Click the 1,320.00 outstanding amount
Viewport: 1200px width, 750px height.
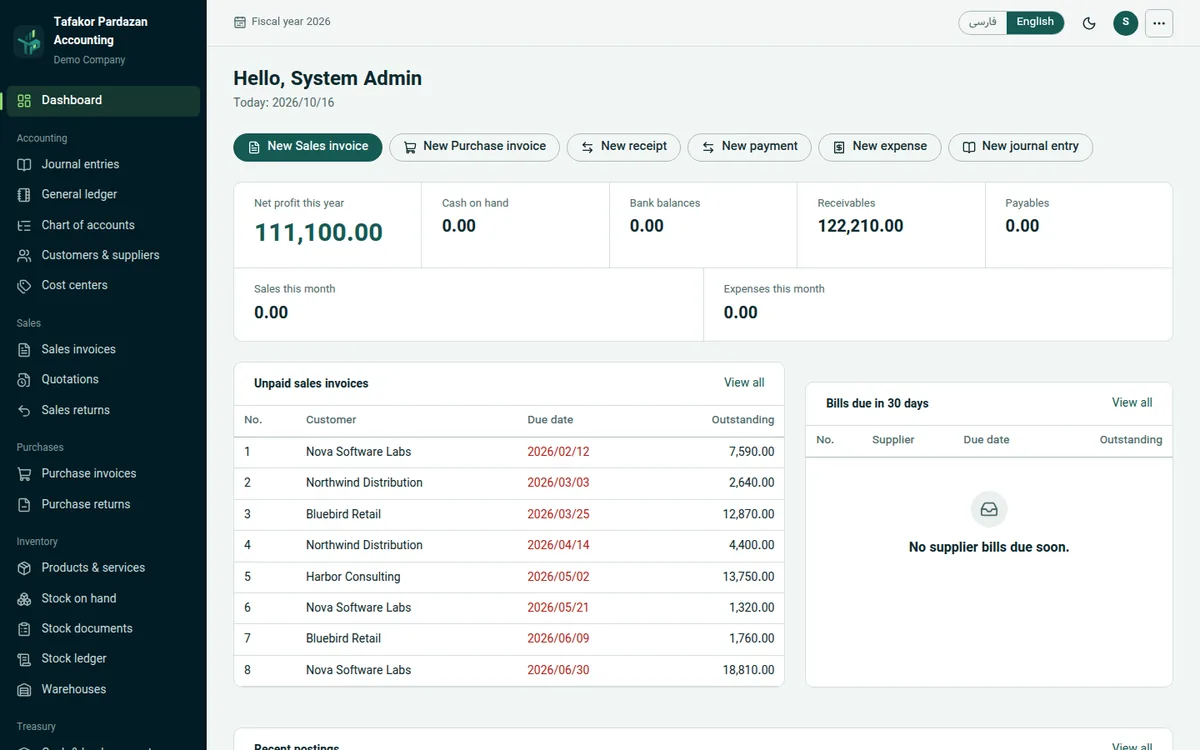(x=752, y=608)
